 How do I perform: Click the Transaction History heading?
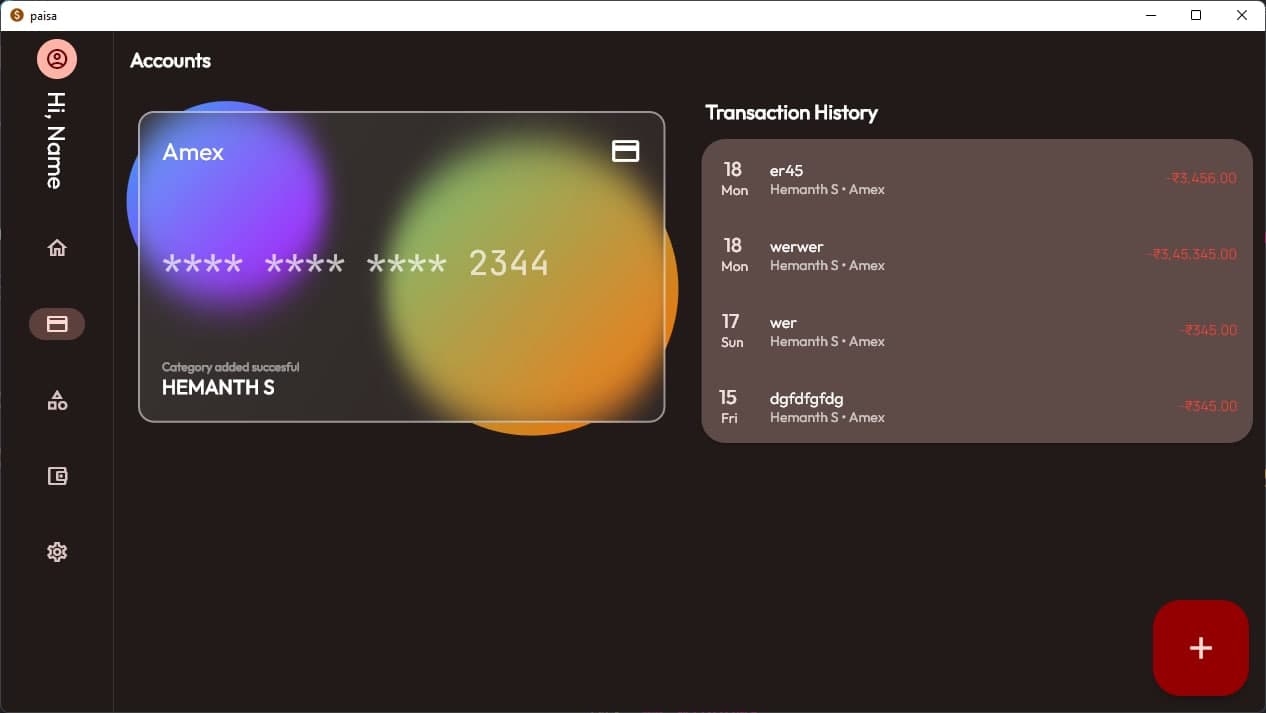pos(791,113)
